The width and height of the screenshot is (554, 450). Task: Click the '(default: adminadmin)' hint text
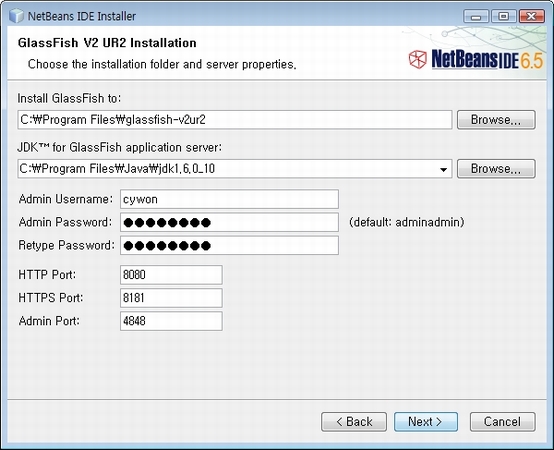point(407,222)
